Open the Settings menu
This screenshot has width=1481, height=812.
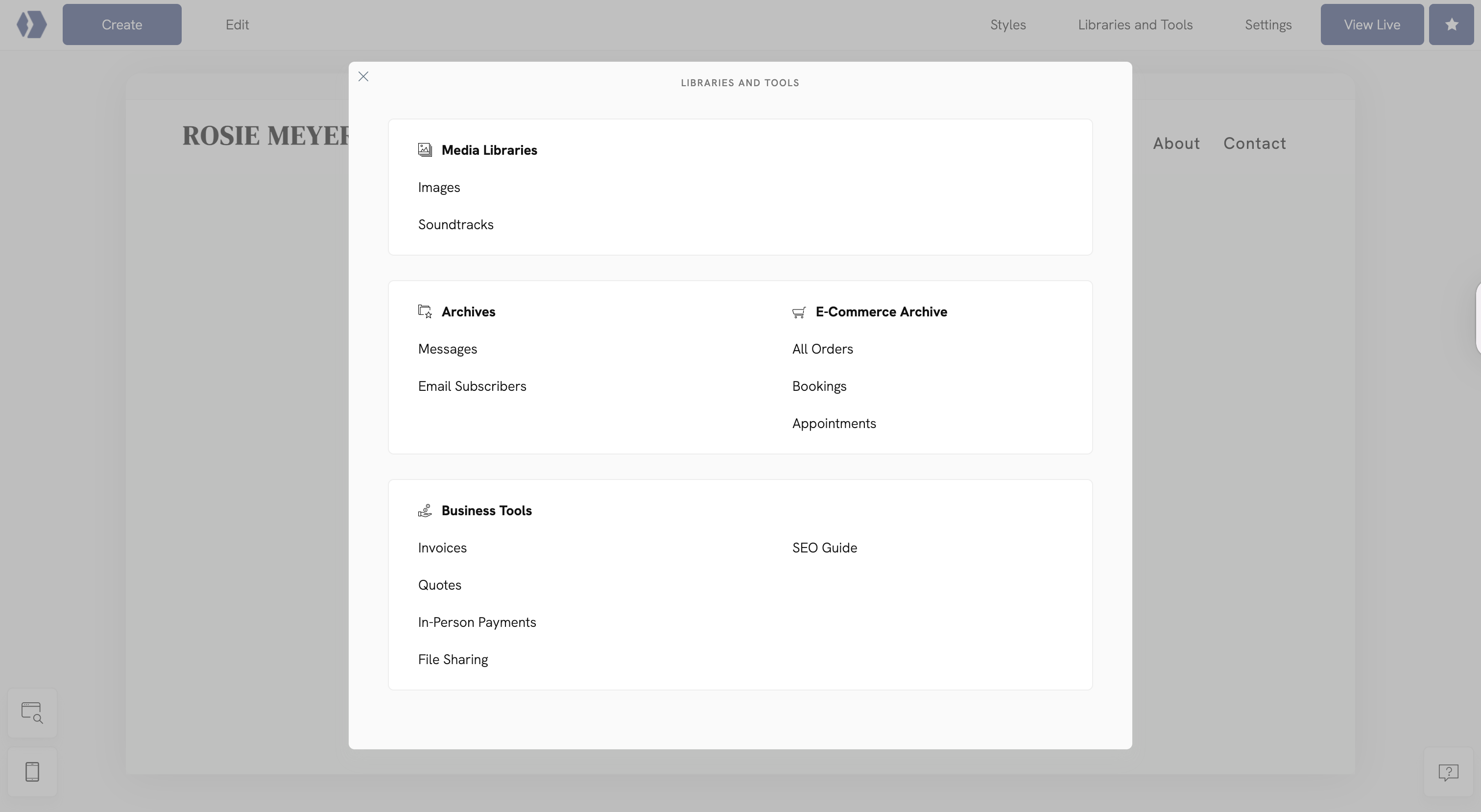(1267, 24)
